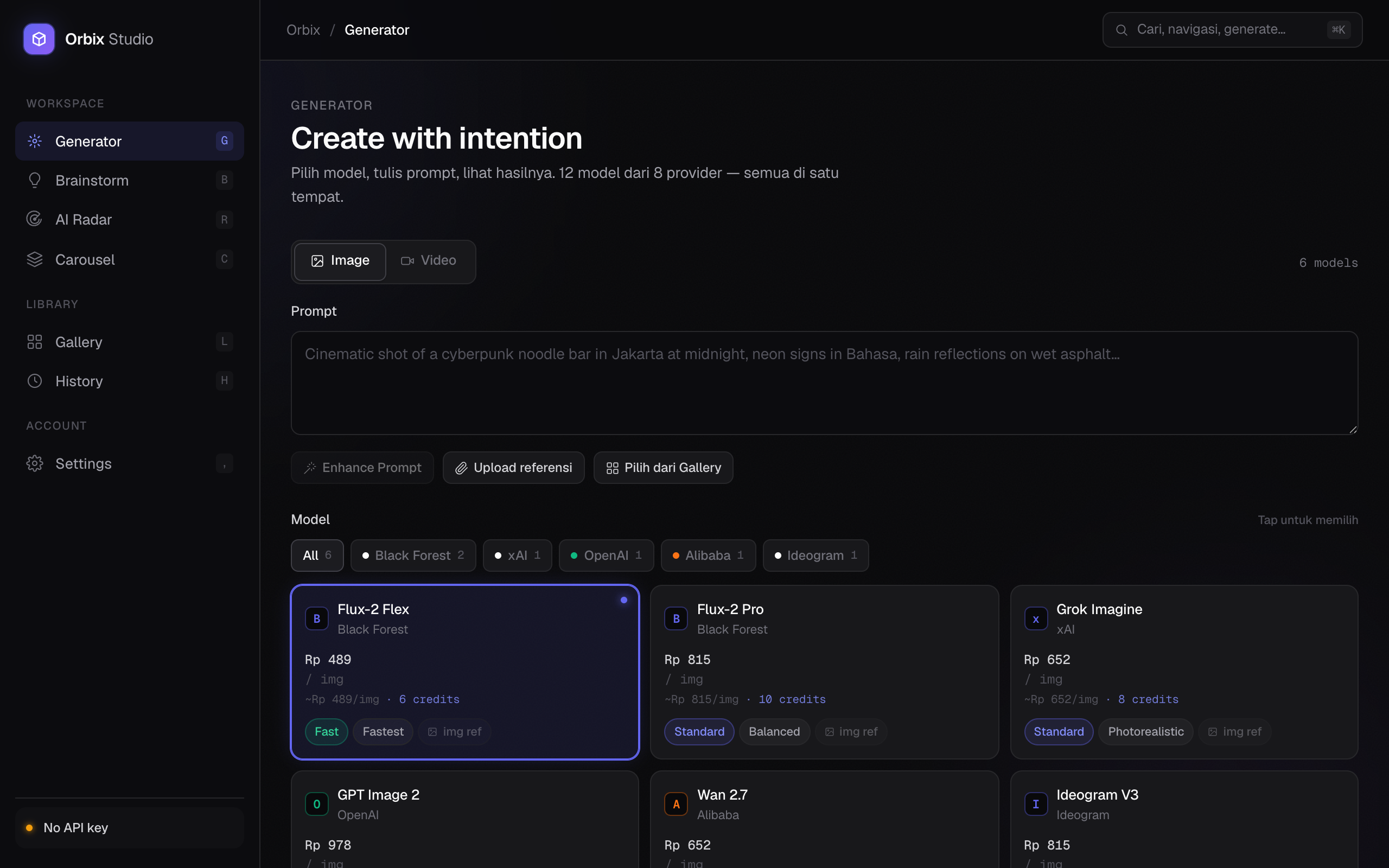Switch to Video generation mode
The width and height of the screenshot is (1389, 868).
[429, 261]
